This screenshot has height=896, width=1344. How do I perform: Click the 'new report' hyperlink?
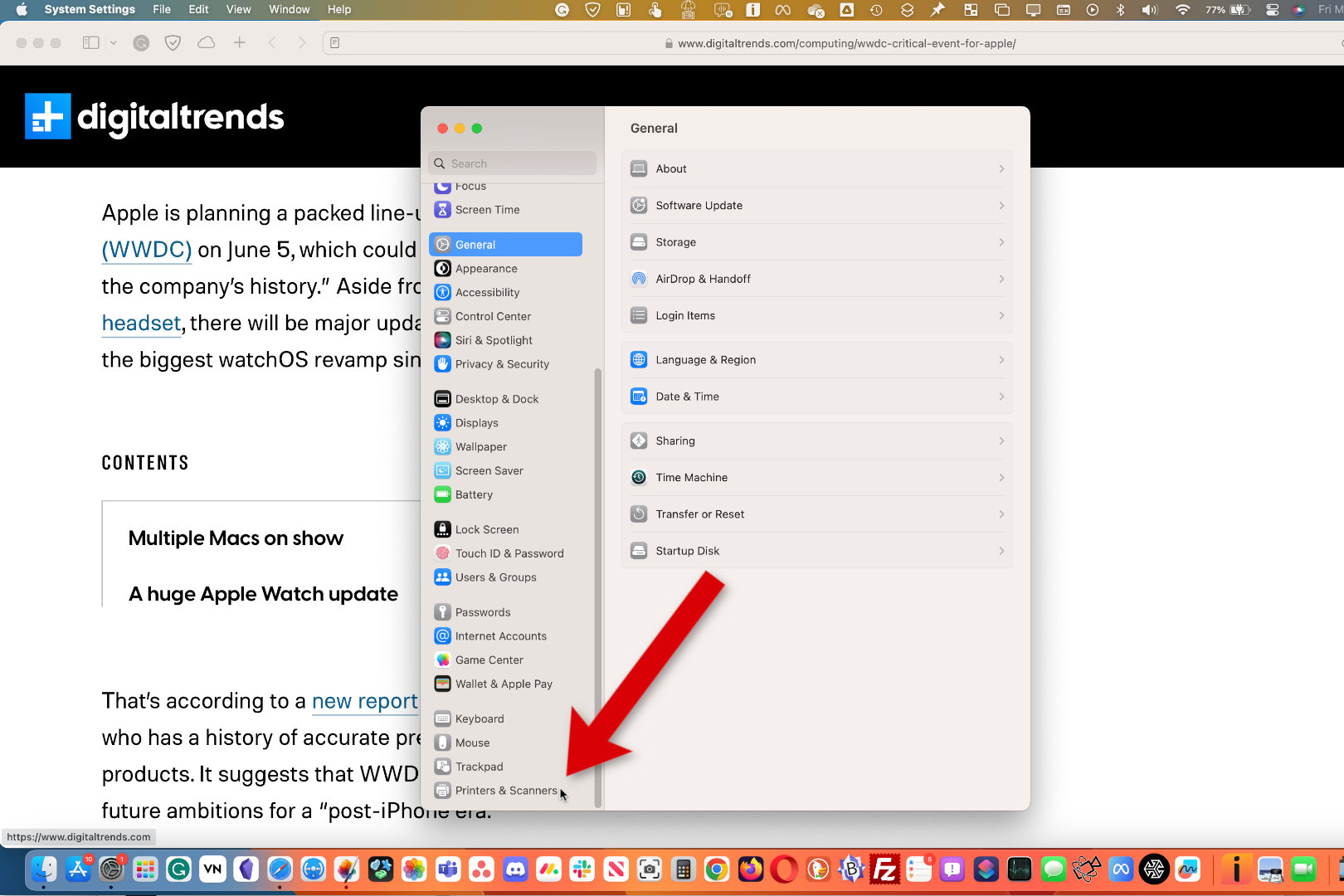pyautogui.click(x=364, y=701)
